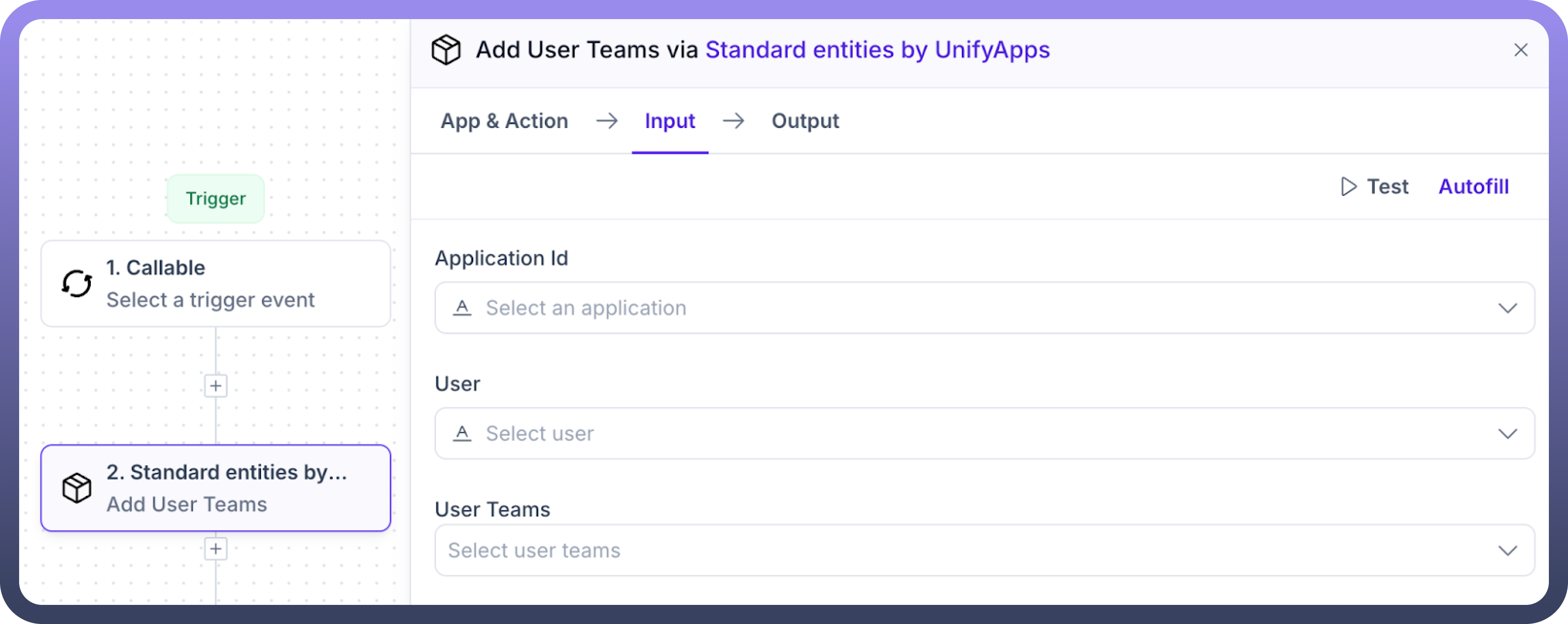Click the Trigger label badge

216,199
